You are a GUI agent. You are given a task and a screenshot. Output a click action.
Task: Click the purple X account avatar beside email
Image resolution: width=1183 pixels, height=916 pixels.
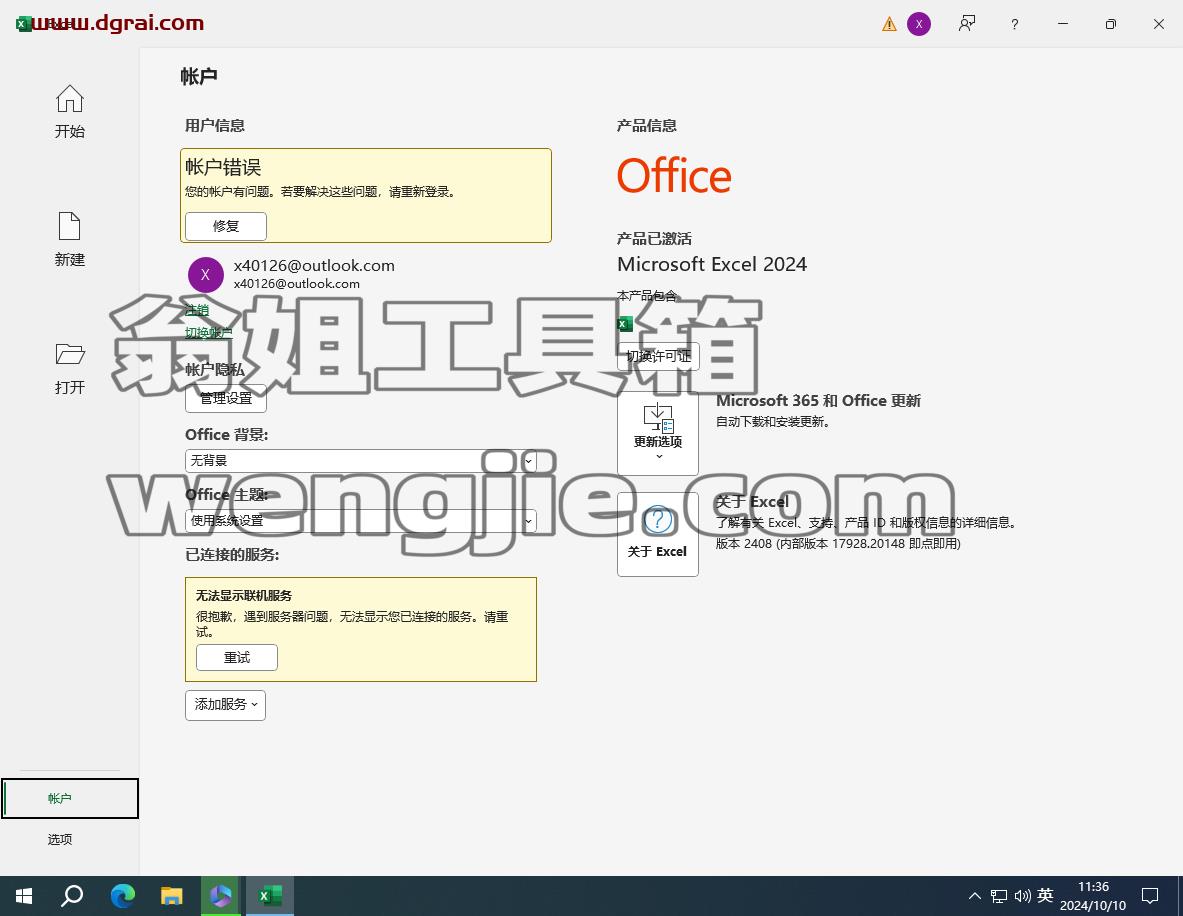click(205, 275)
